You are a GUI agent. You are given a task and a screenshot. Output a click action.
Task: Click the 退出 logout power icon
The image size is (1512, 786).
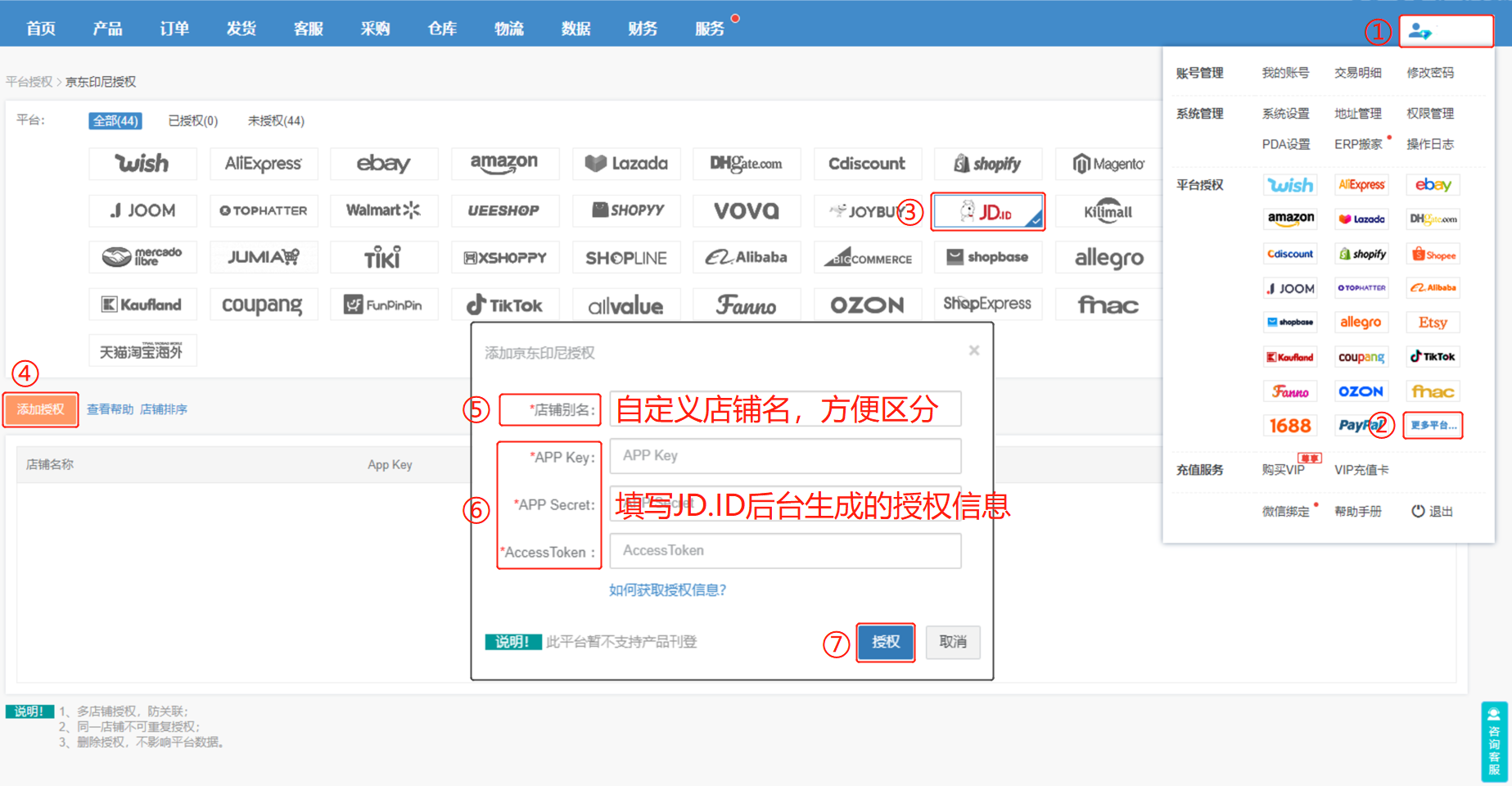pos(1418,511)
